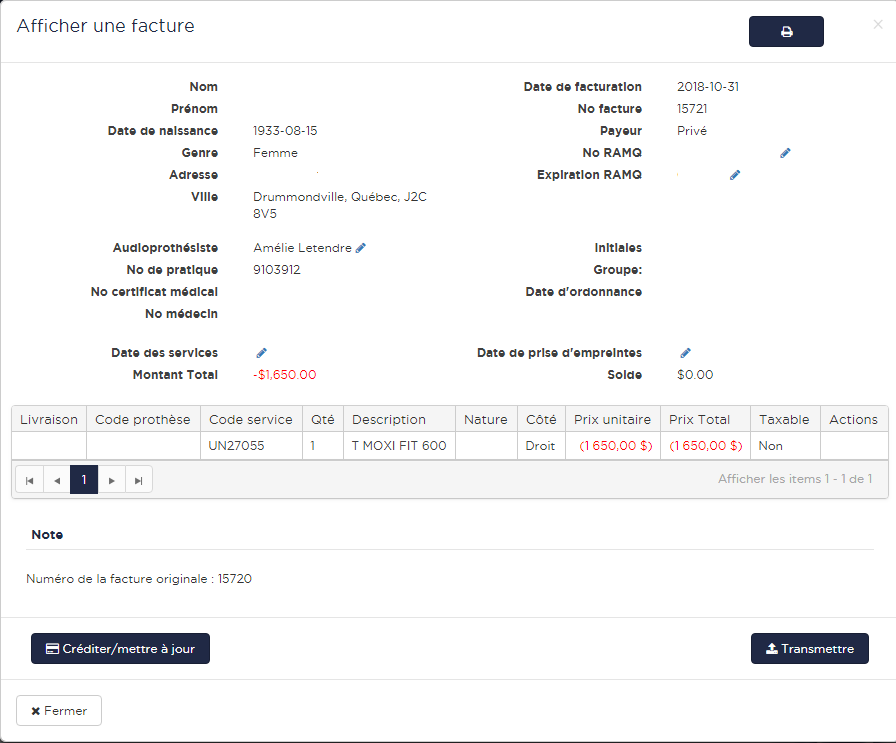This screenshot has height=743, width=896.
Task: Go to last page of items
Action: pyautogui.click(x=139, y=480)
